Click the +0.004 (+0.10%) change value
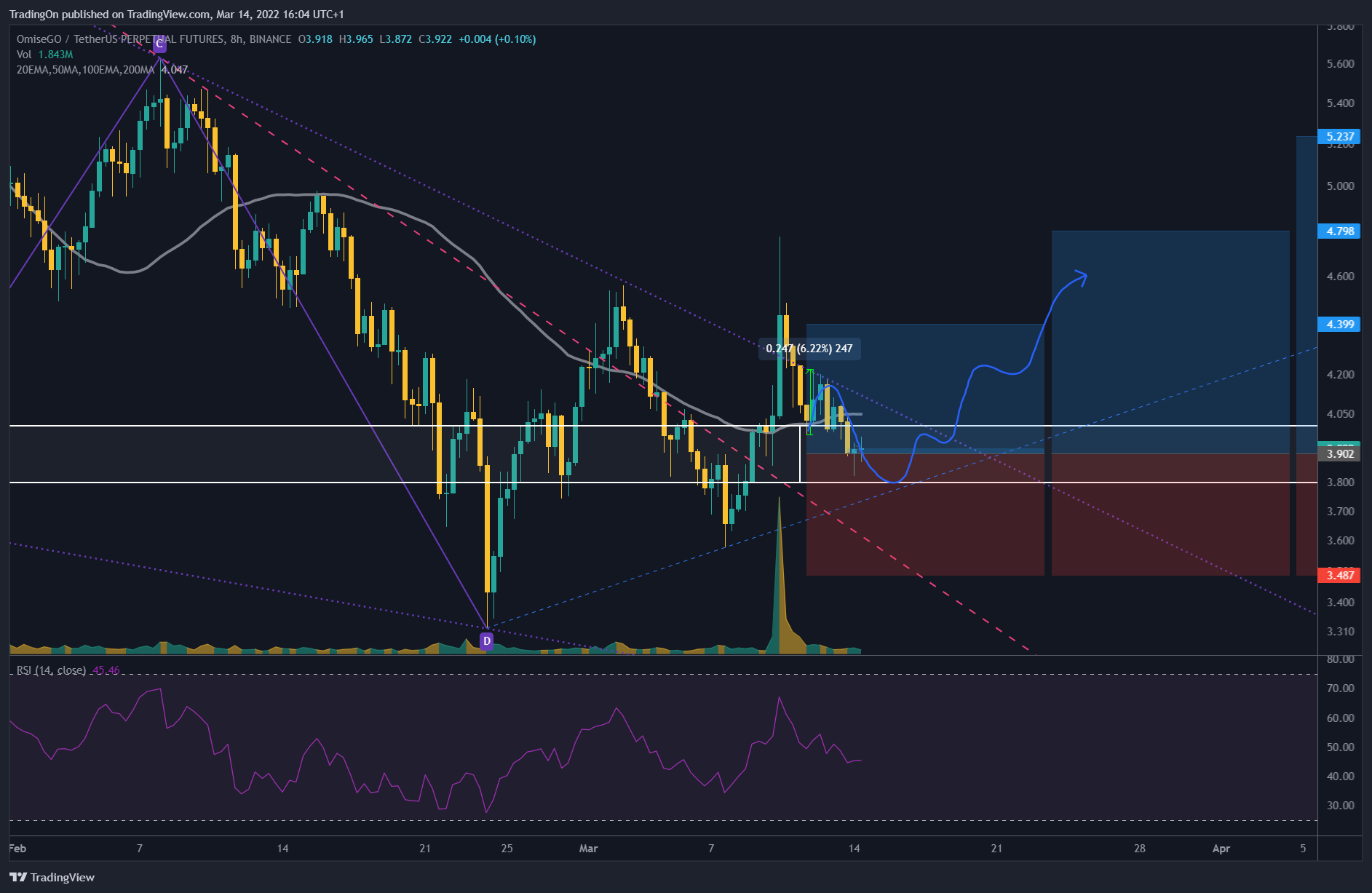 click(x=497, y=39)
